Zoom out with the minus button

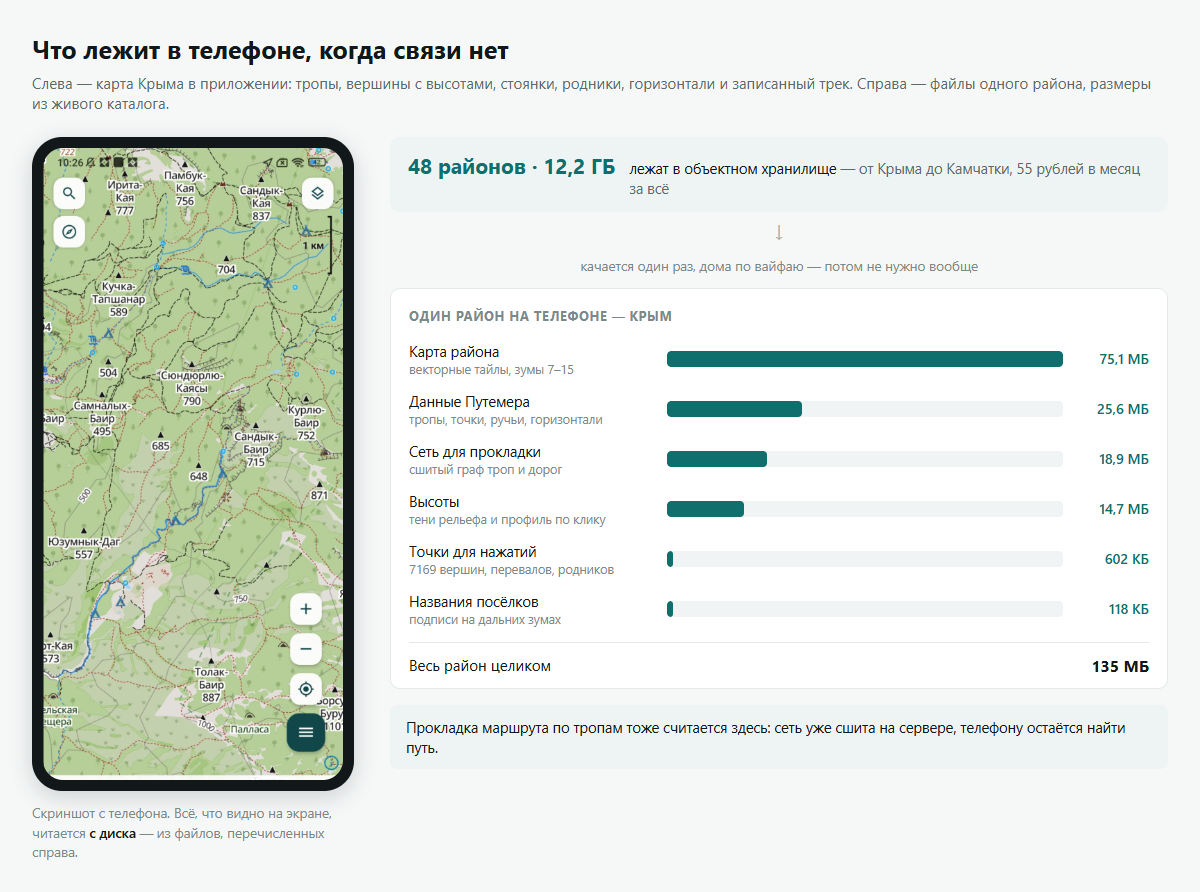coord(306,649)
